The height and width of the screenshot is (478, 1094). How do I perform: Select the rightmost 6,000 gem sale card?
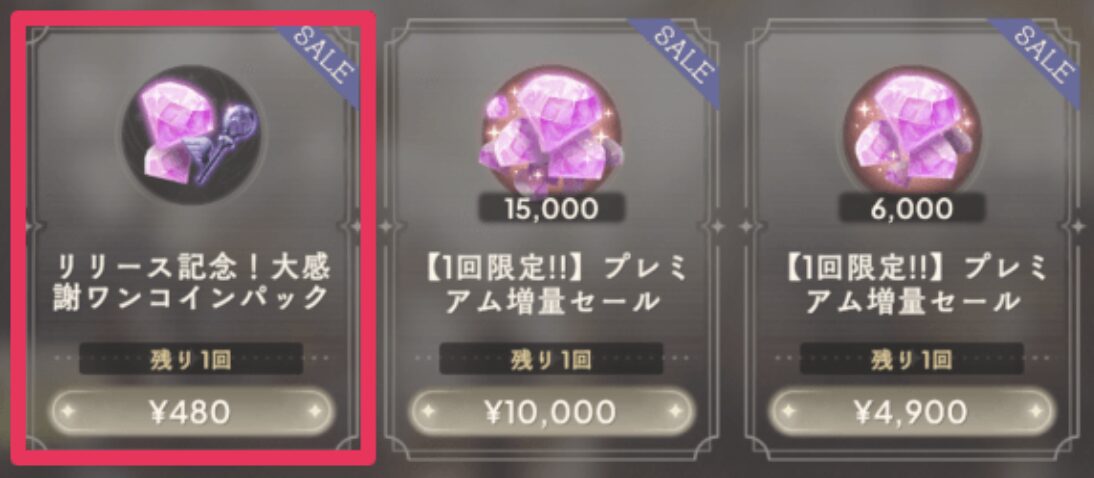pos(912,239)
